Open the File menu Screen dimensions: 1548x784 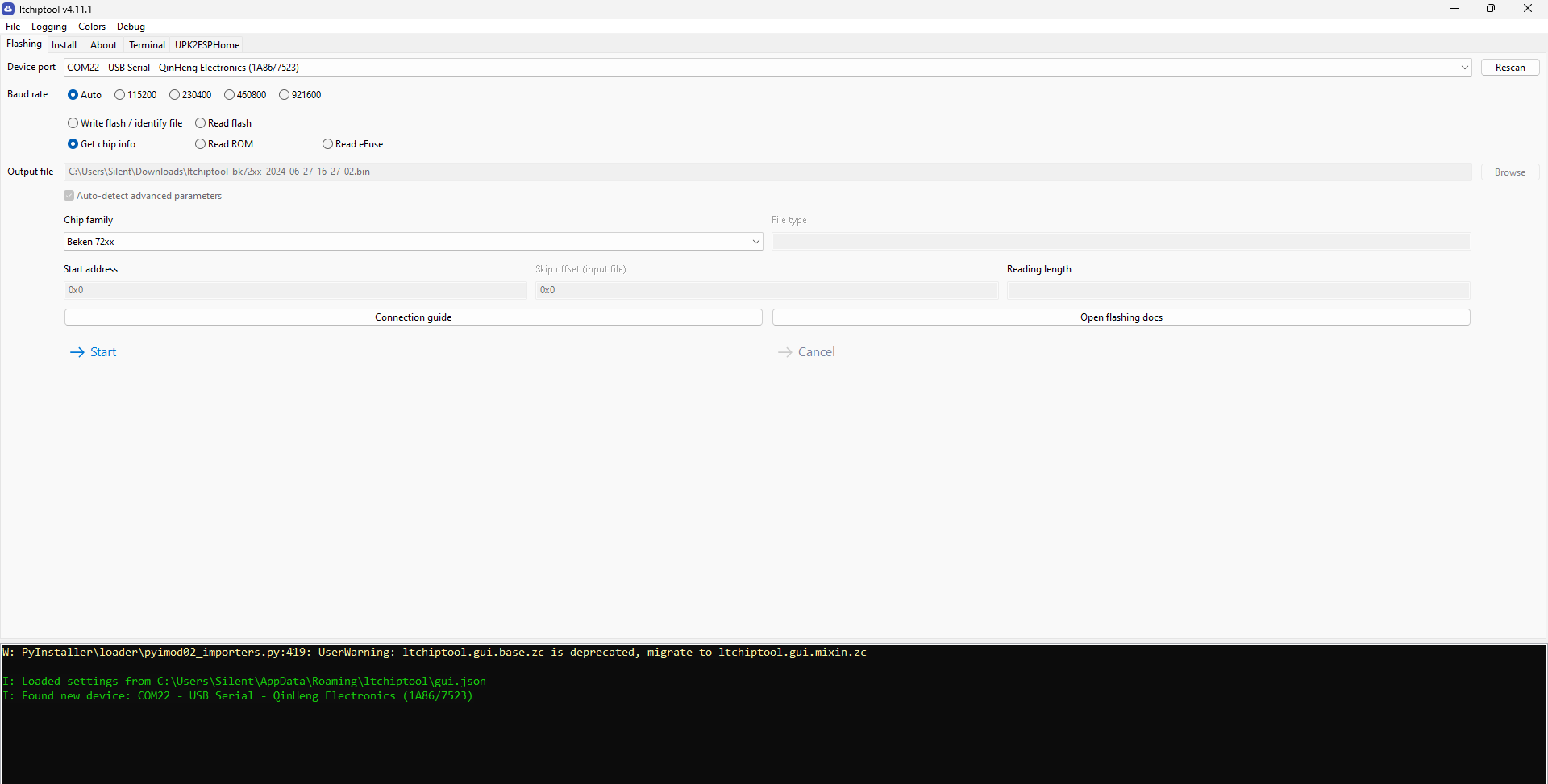coord(13,27)
